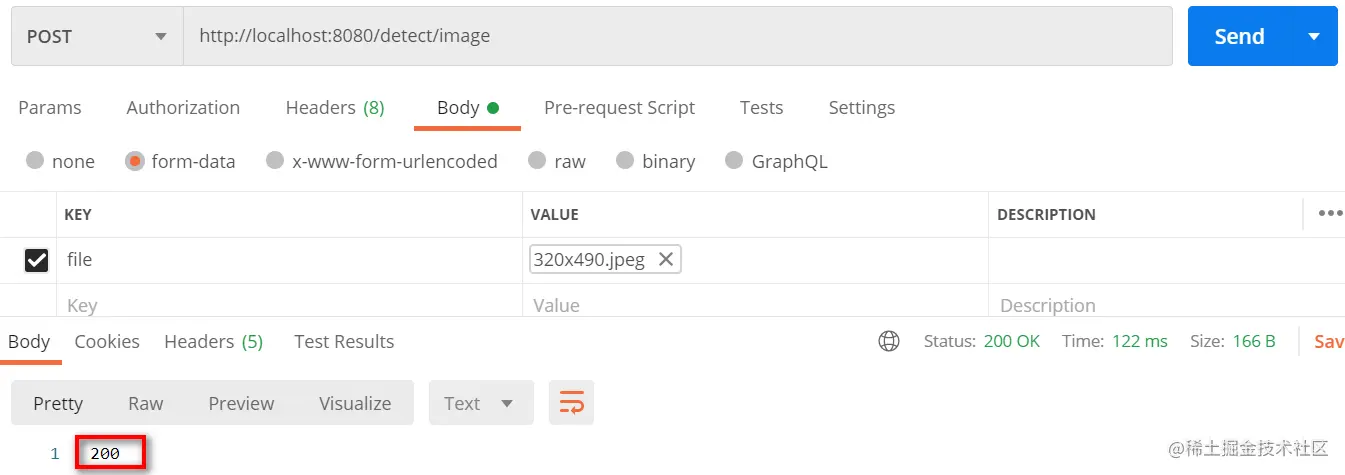
Task: Switch to the Authorization tab
Action: 183,108
